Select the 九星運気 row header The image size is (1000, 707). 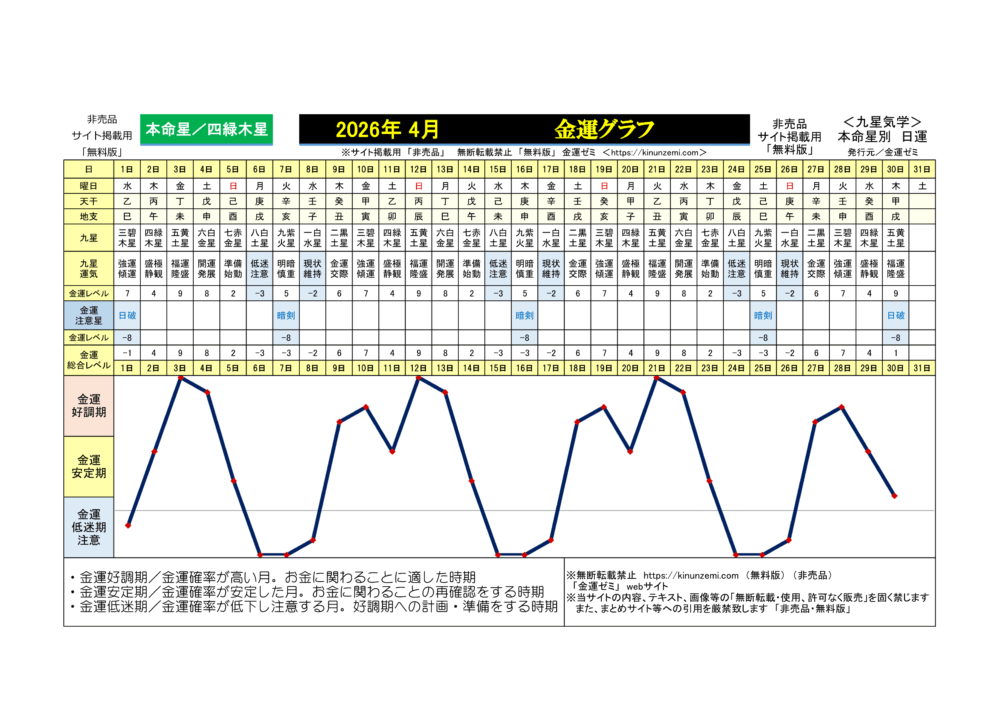coord(89,271)
